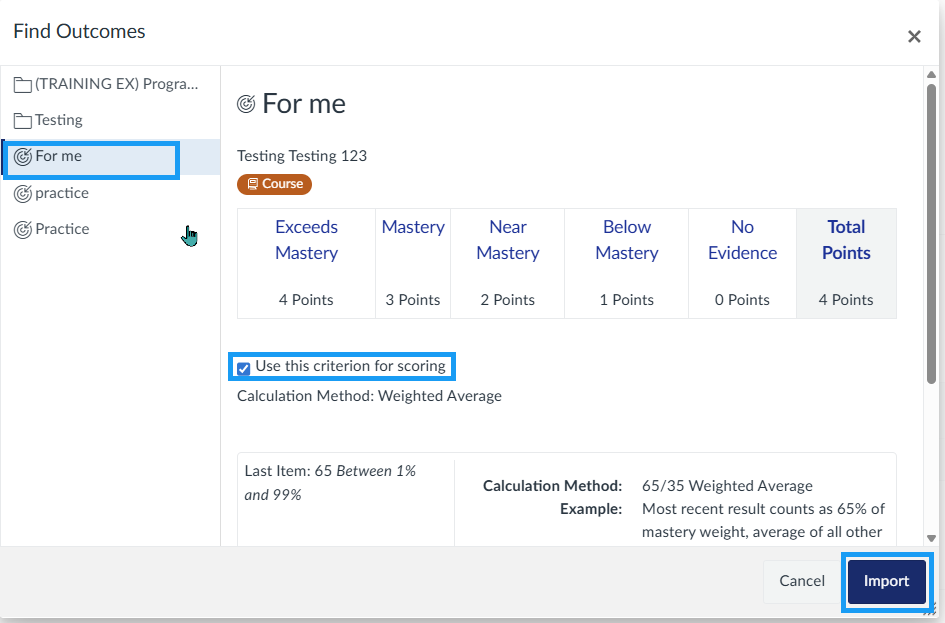Select the For me outcome
The height and width of the screenshot is (623, 945).
click(59, 157)
